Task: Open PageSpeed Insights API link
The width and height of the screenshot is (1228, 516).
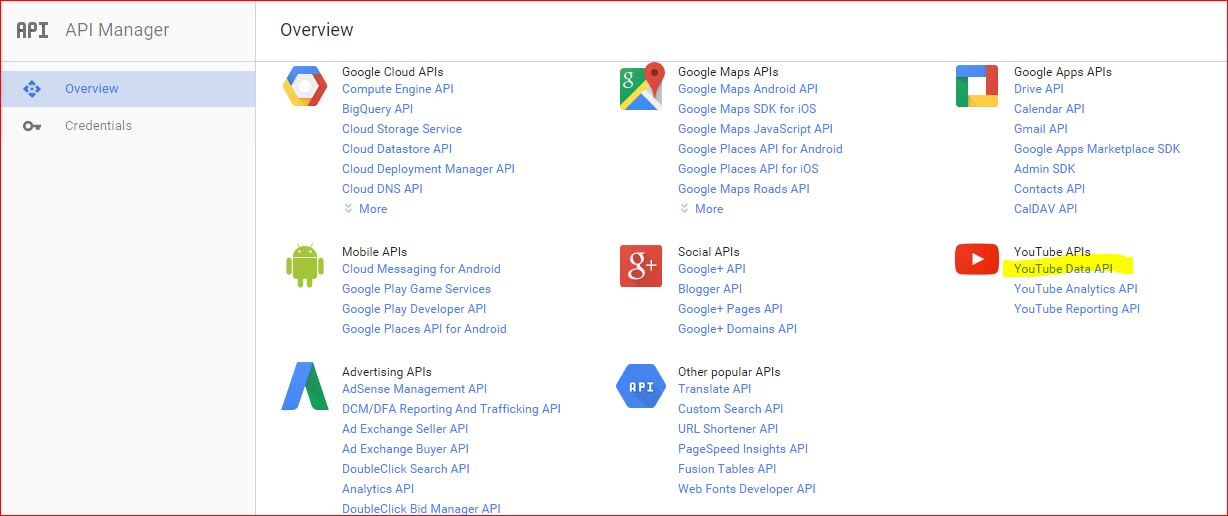Action: click(743, 449)
